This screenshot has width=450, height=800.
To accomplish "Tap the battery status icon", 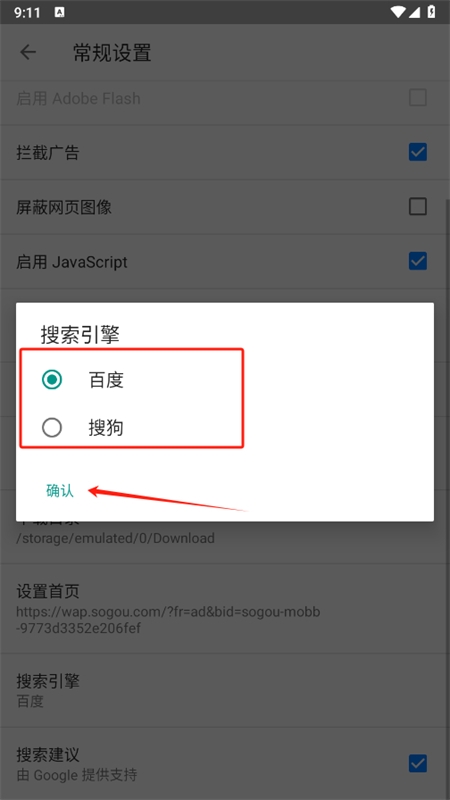I will tap(432, 12).
